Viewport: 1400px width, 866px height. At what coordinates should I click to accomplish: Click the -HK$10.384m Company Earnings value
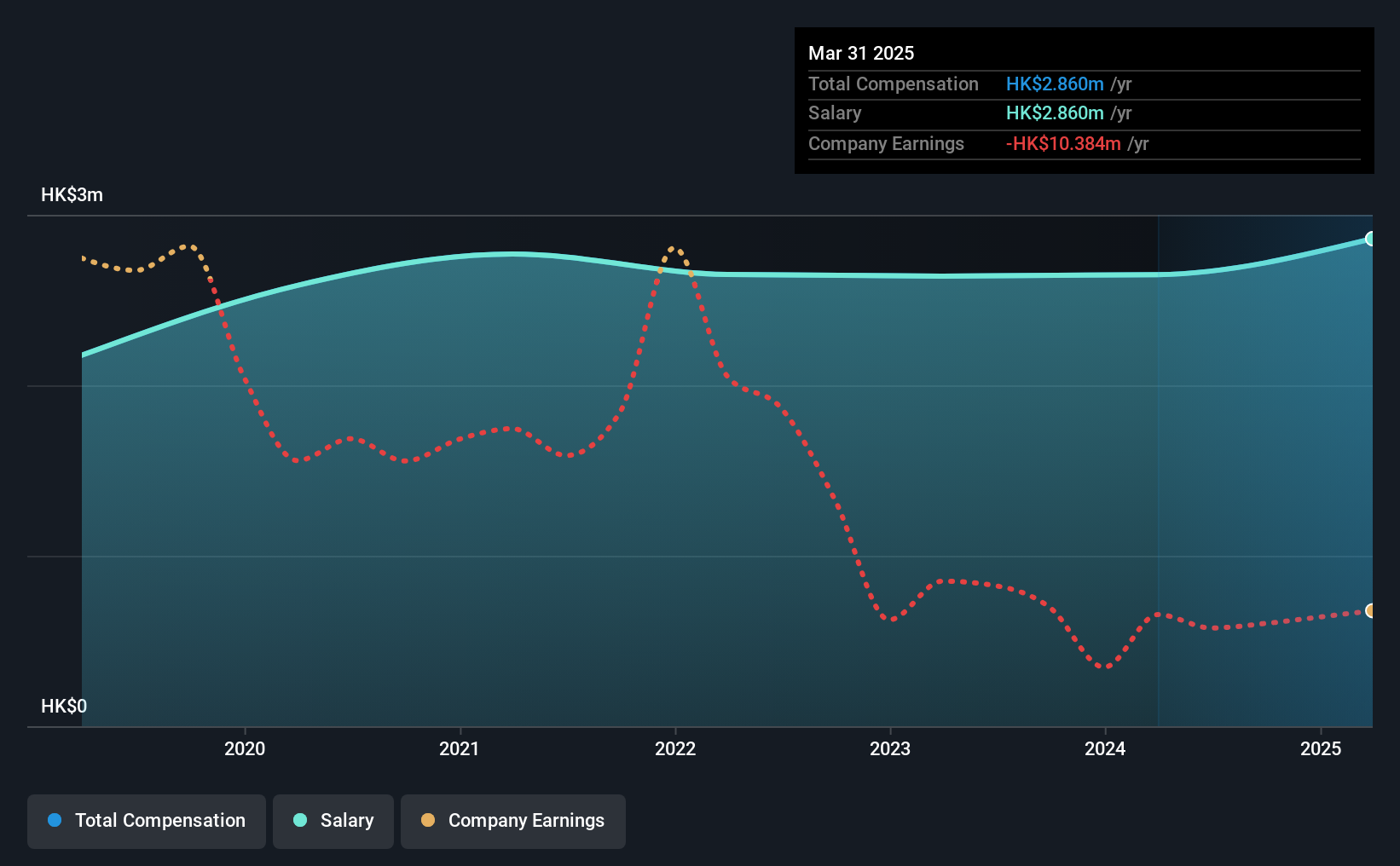coord(1063,143)
